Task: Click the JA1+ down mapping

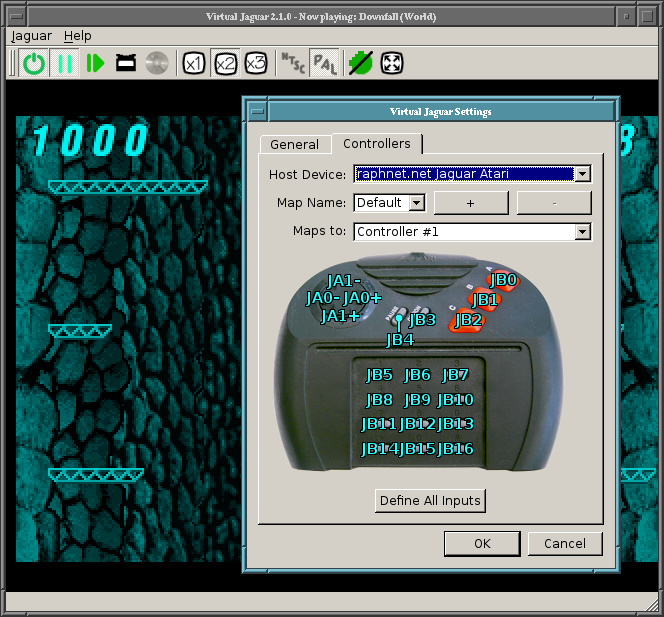Action: tap(340, 316)
